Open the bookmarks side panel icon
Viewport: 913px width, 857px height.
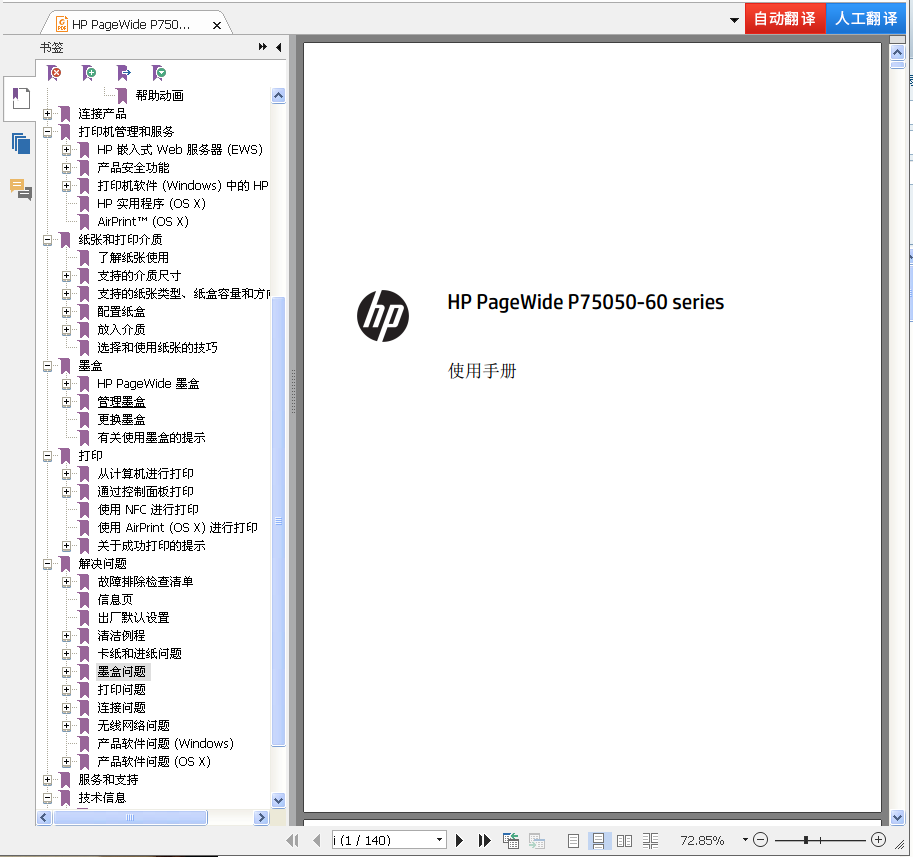tap(21, 98)
